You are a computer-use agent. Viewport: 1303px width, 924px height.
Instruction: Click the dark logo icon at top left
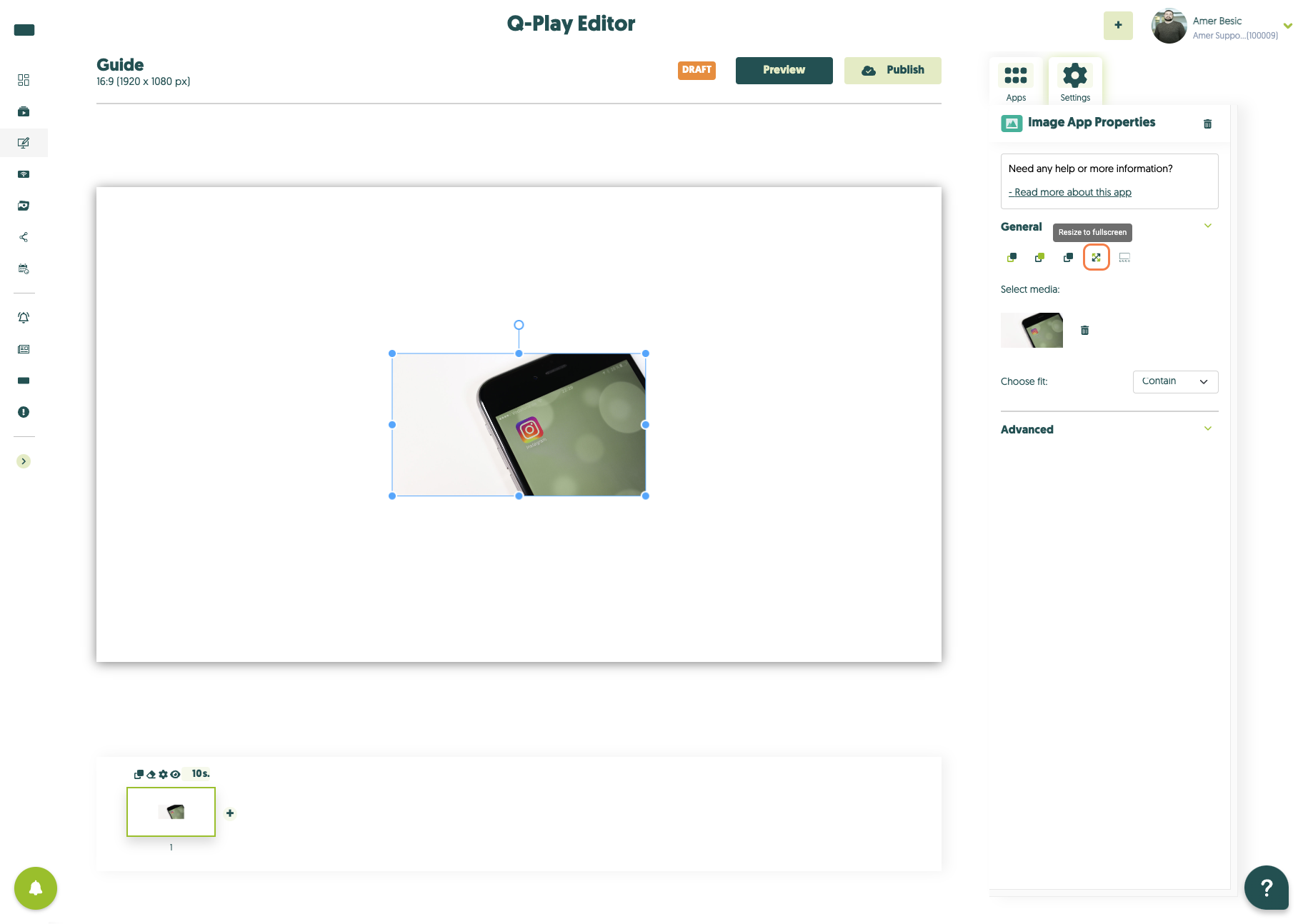(x=24, y=30)
